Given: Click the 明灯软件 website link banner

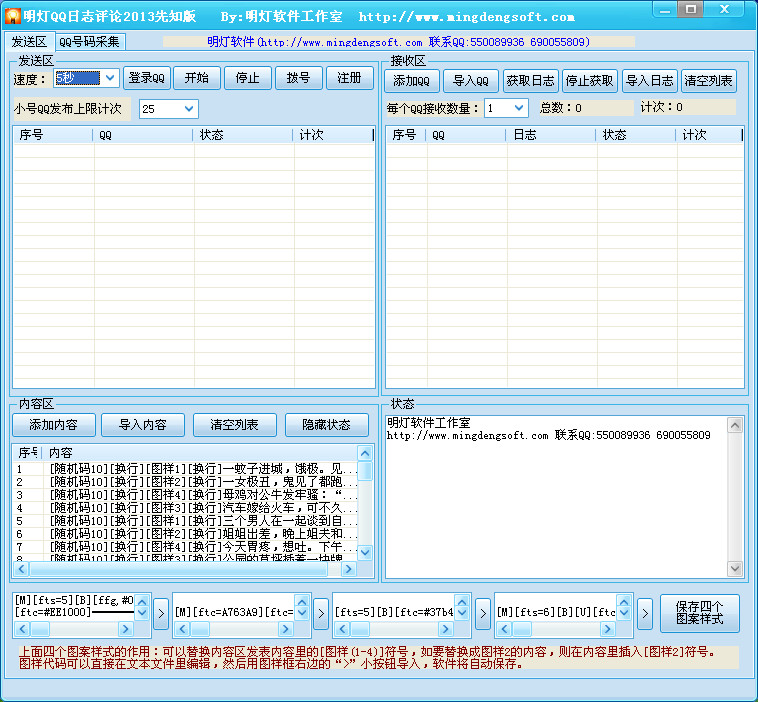Looking at the screenshot, I should (x=399, y=42).
